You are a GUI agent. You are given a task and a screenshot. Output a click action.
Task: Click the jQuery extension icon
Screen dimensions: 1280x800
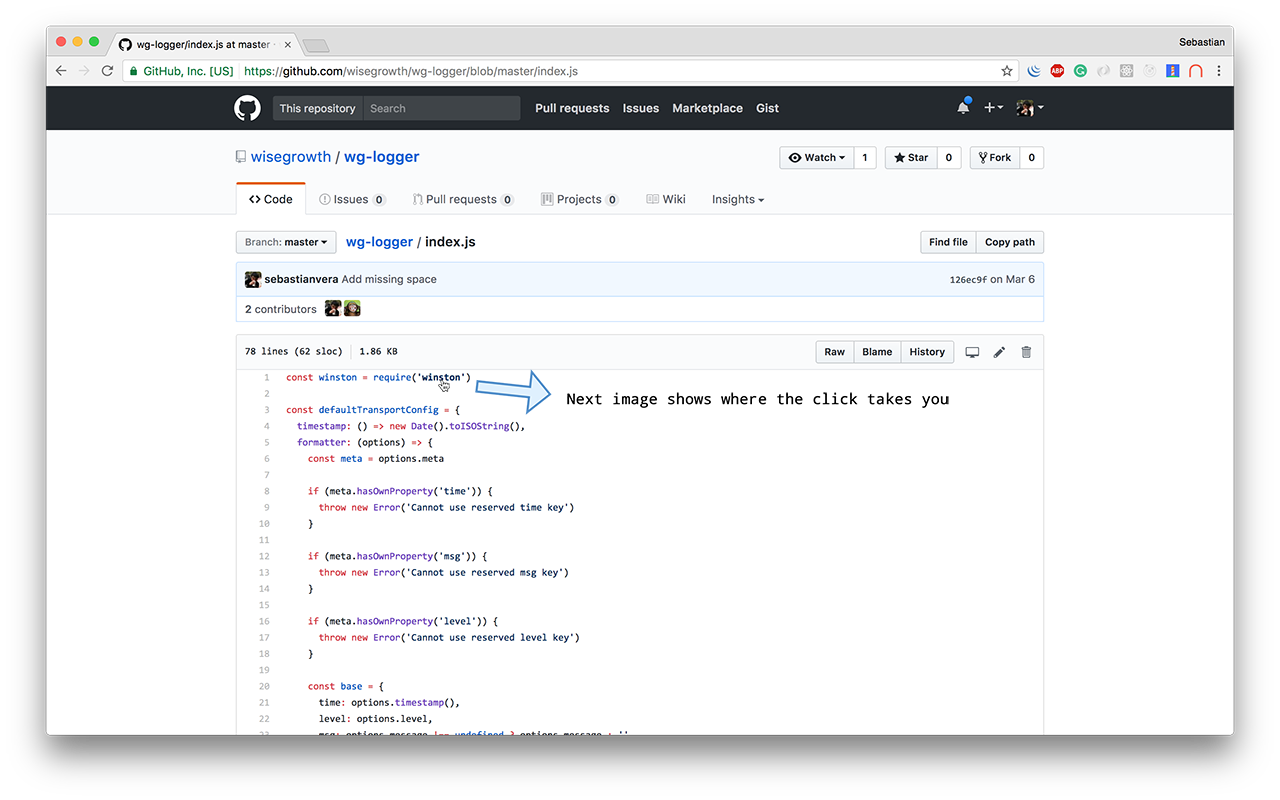tap(1034, 71)
